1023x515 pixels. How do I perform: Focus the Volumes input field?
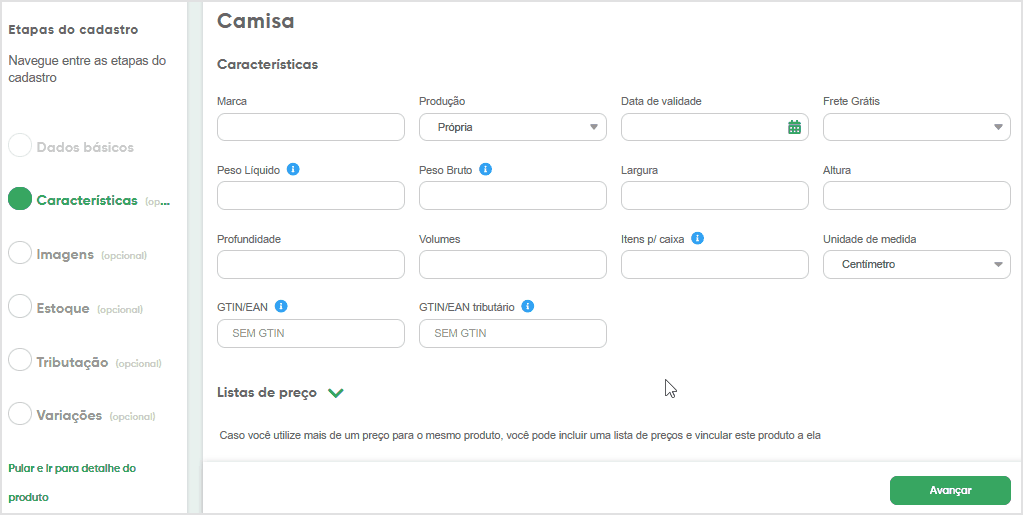click(513, 264)
